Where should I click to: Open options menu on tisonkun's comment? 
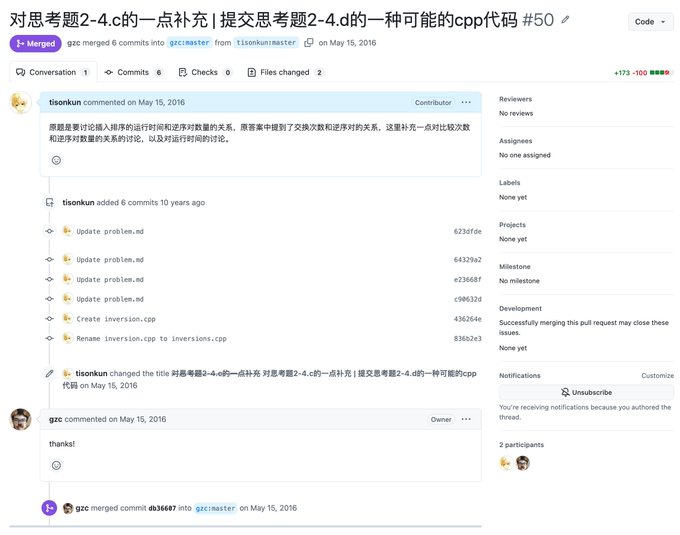(x=466, y=102)
